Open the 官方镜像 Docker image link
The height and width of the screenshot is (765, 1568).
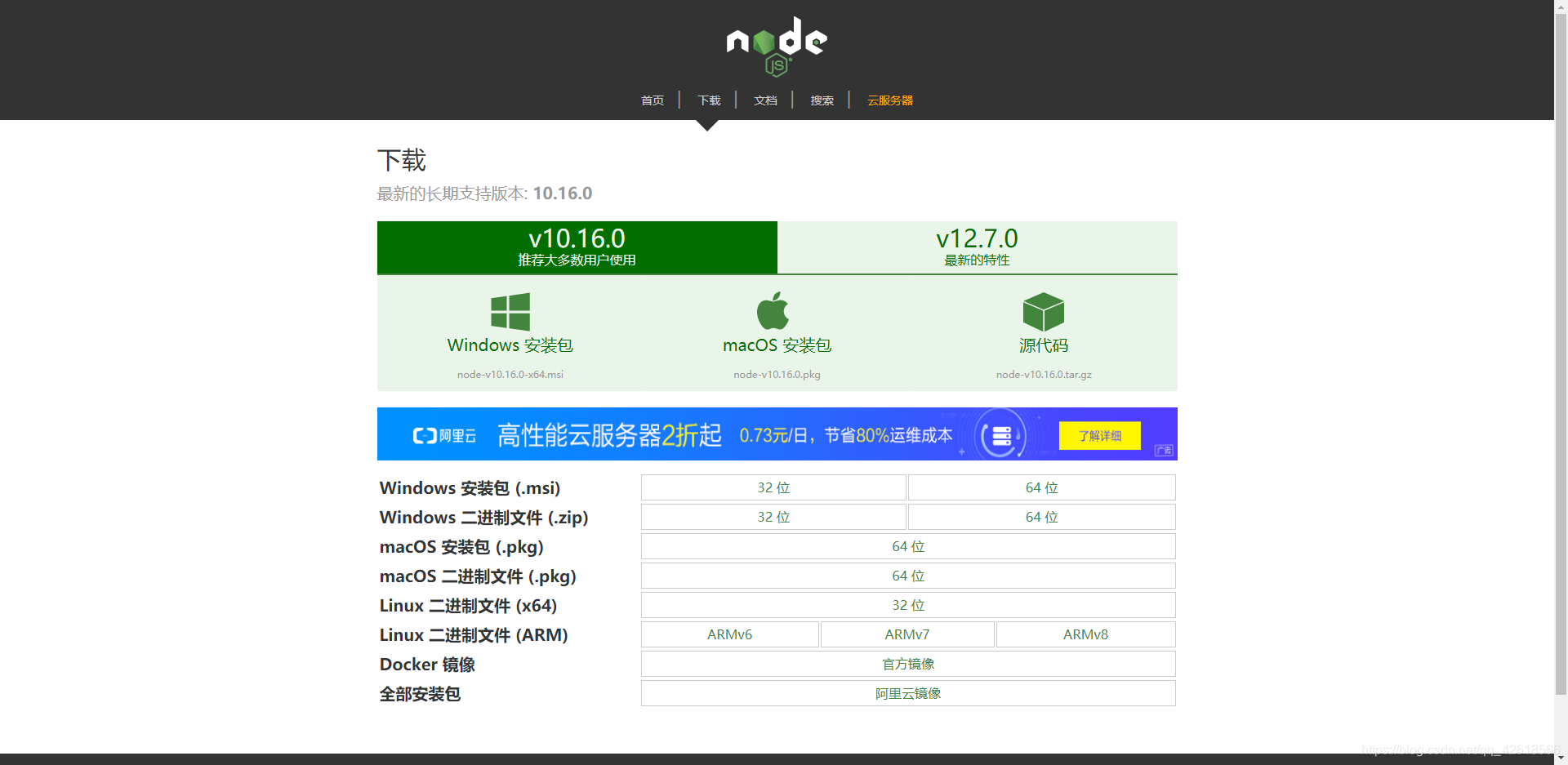(x=908, y=664)
